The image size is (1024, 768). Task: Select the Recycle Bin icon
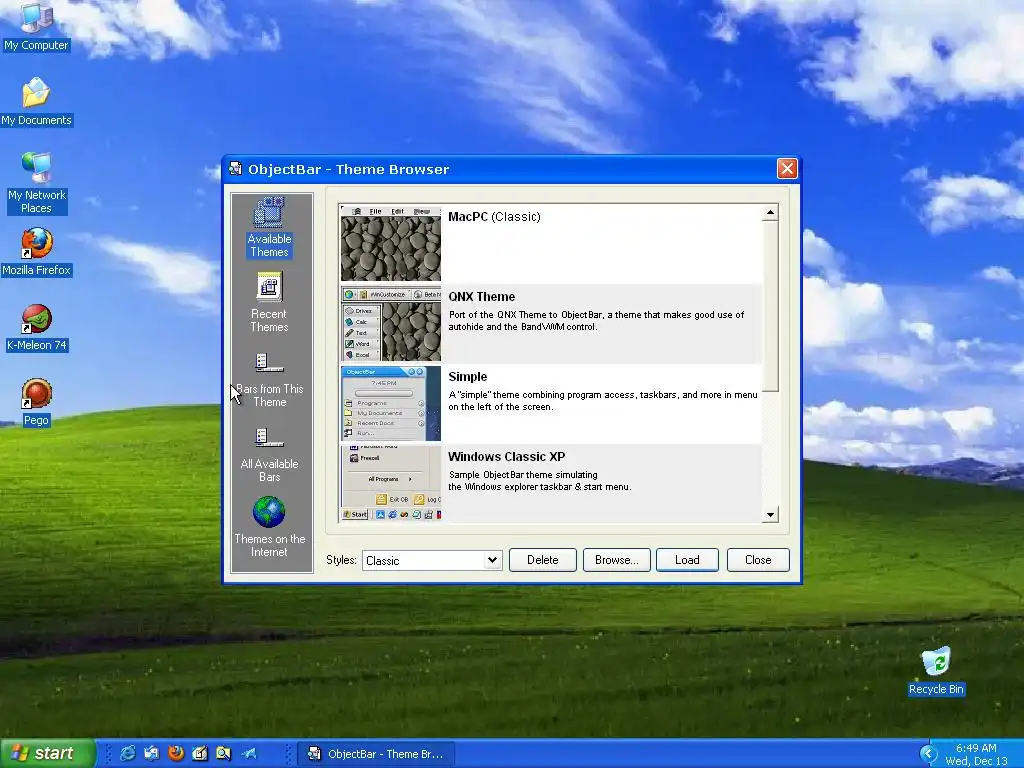click(x=936, y=671)
